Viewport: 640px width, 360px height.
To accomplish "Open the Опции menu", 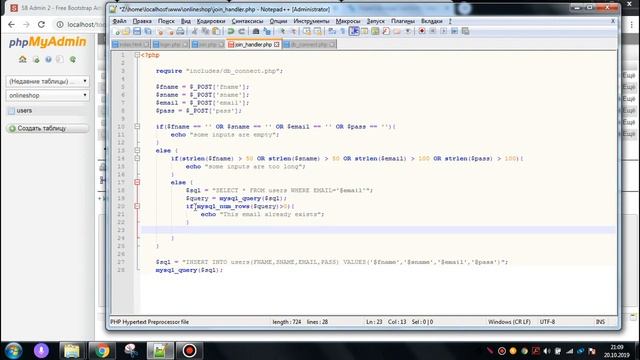I will [278, 21].
